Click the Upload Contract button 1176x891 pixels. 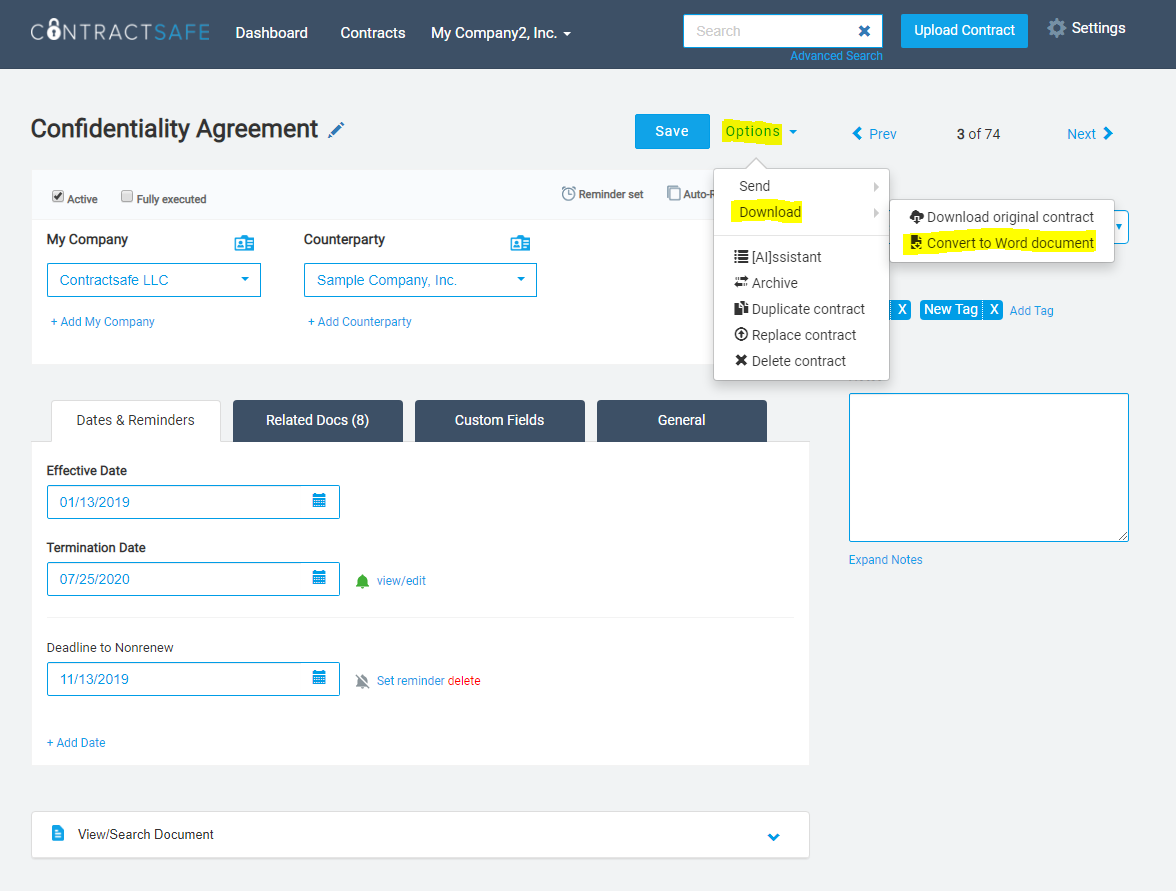pyautogui.click(x=964, y=31)
